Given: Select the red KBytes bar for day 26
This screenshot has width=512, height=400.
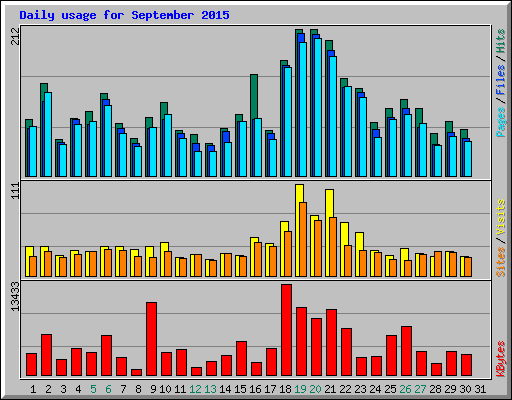Looking at the screenshot, I should [x=406, y=351].
